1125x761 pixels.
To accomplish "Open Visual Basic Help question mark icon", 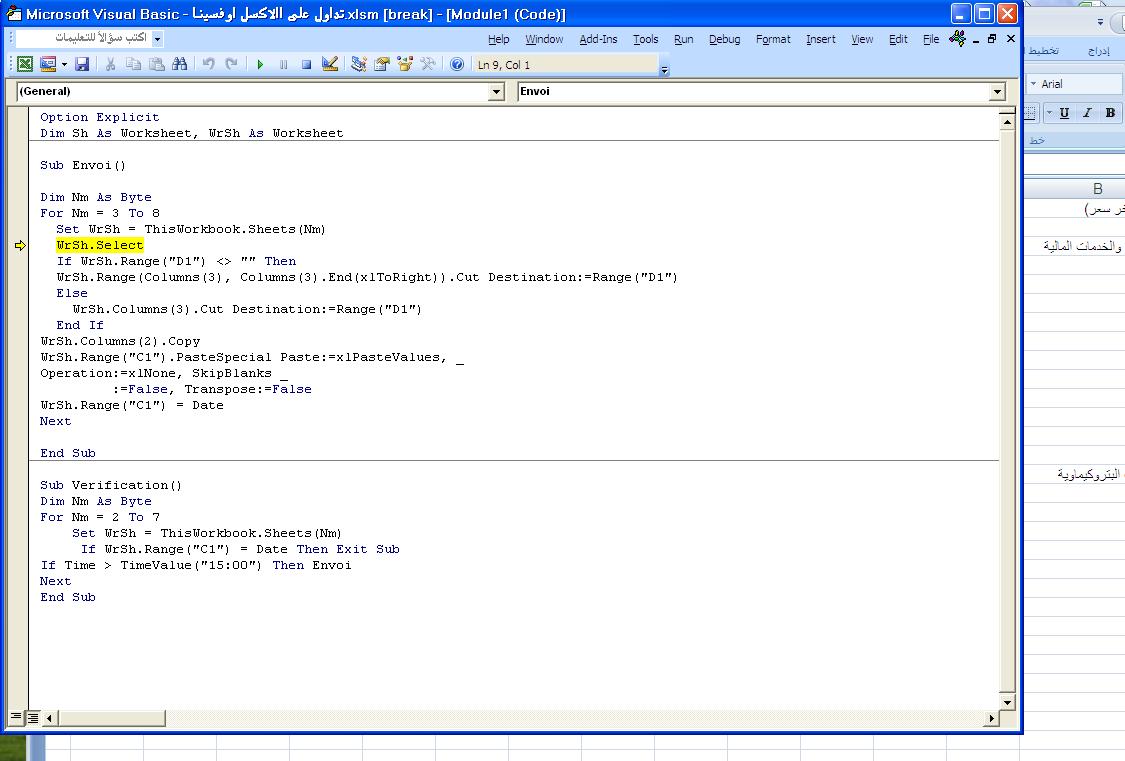I will tap(457, 65).
